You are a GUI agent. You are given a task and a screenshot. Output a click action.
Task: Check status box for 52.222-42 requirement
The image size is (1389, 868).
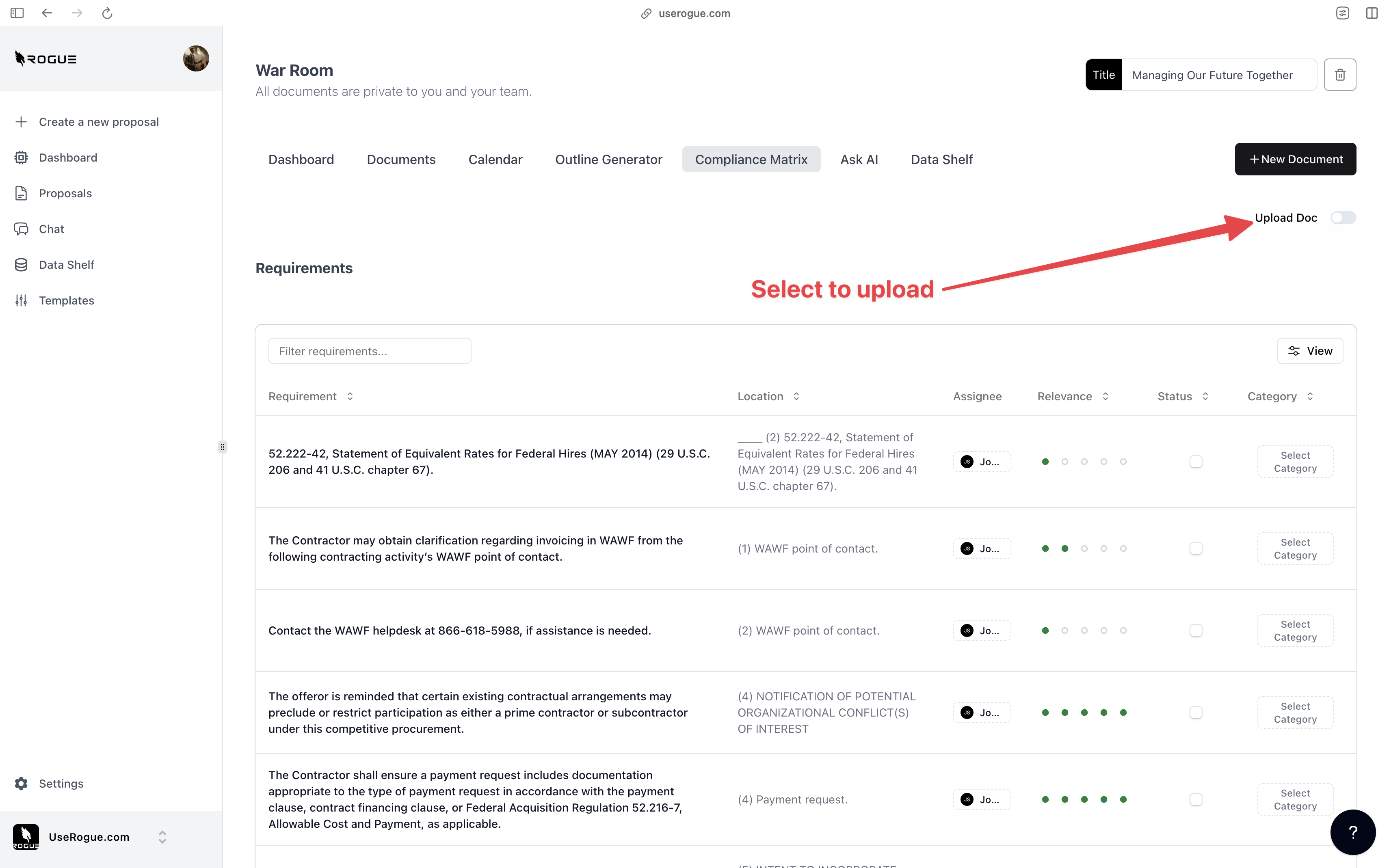coord(1196,462)
